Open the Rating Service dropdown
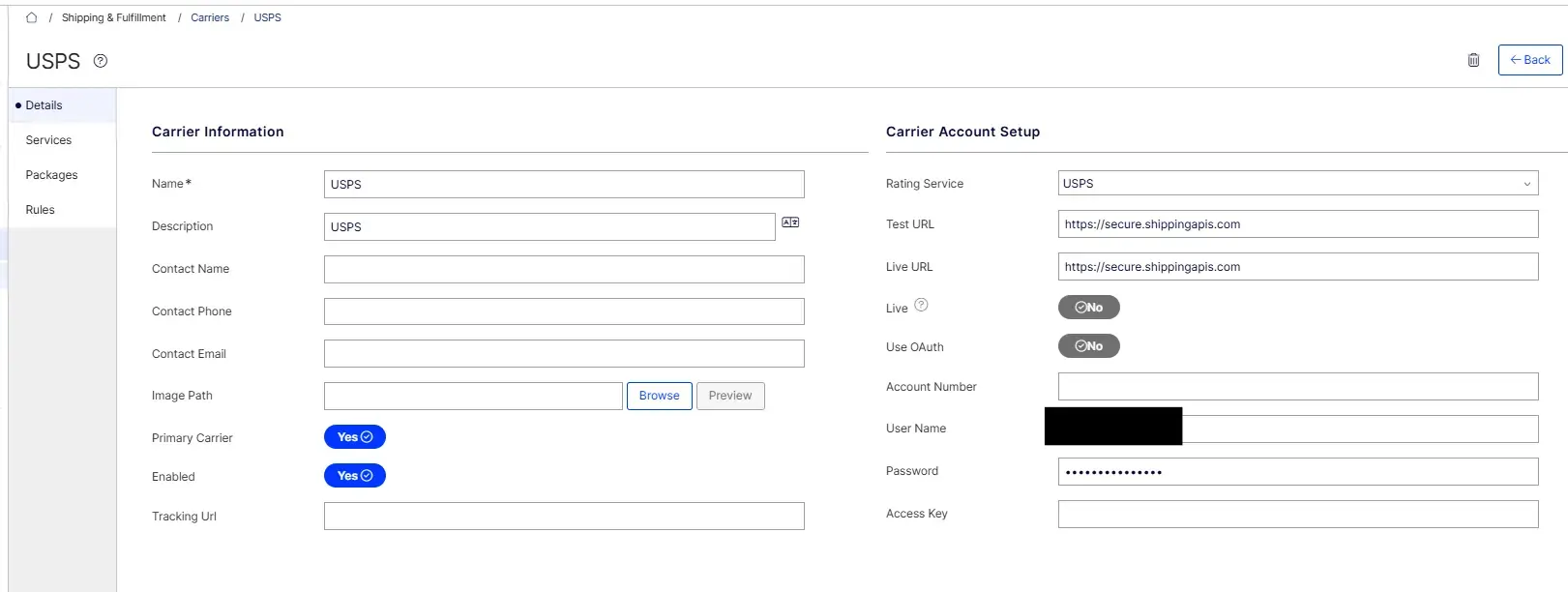Screen dimensions: 1568x592 (1298, 184)
